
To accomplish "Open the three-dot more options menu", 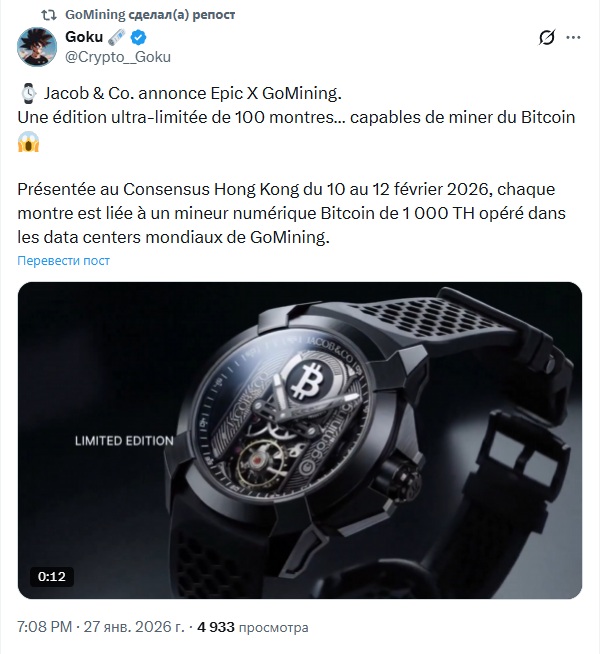I will point(573,38).
